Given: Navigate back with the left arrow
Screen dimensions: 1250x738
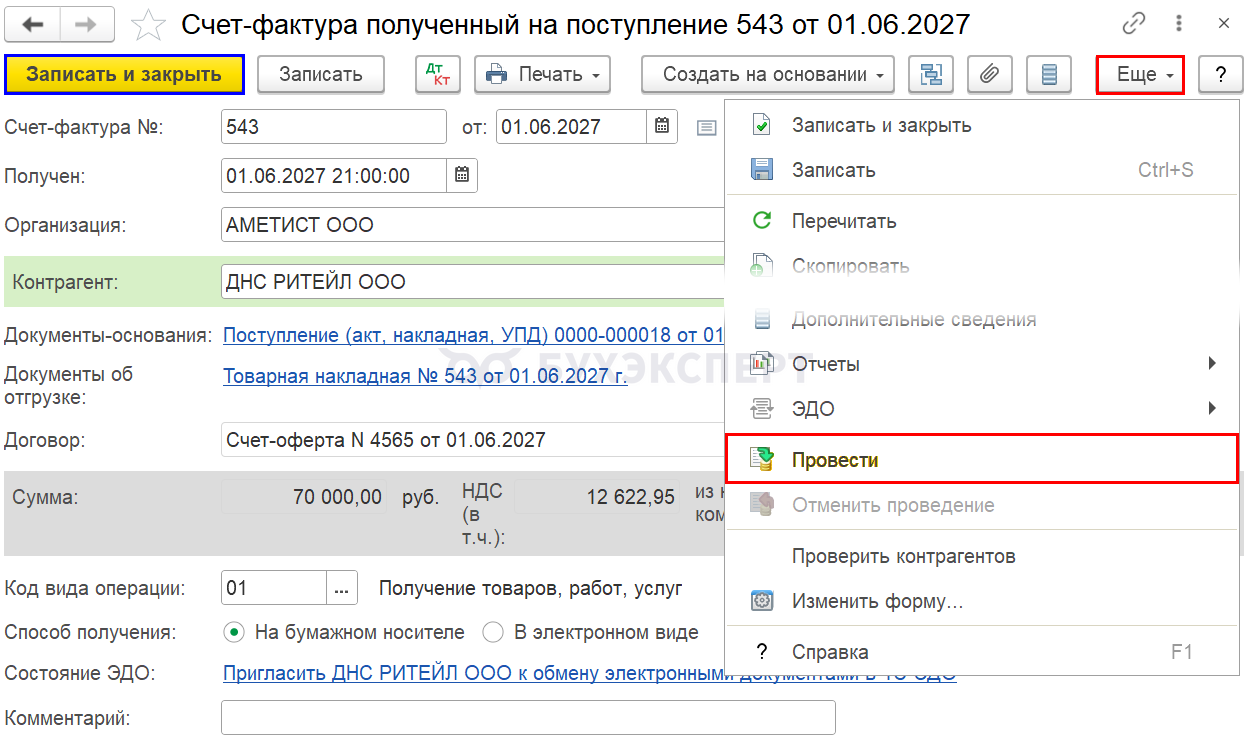Looking at the screenshot, I should click(x=33, y=24).
